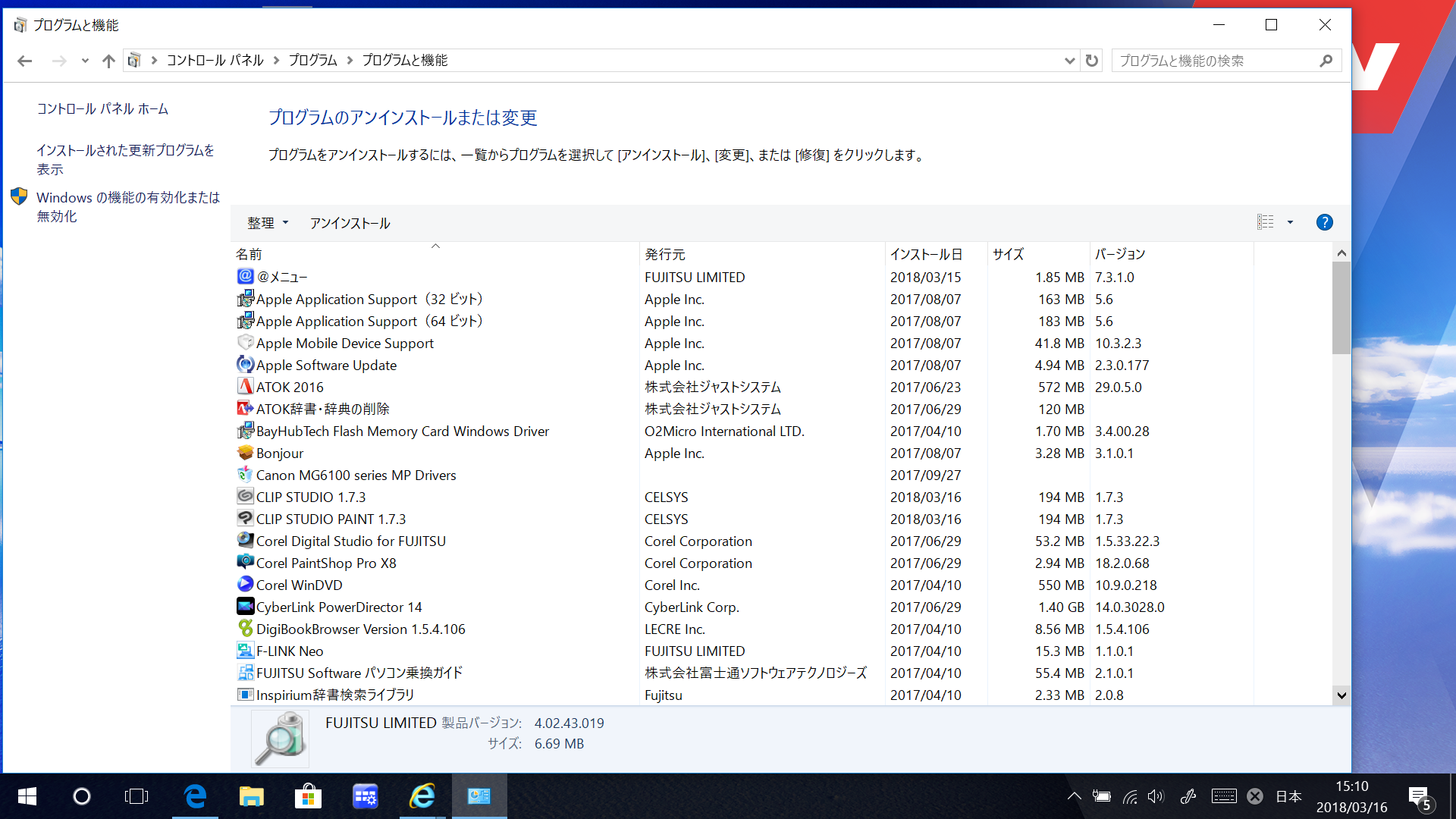Click the help question mark icon
This screenshot has height=819, width=1456.
[1324, 222]
